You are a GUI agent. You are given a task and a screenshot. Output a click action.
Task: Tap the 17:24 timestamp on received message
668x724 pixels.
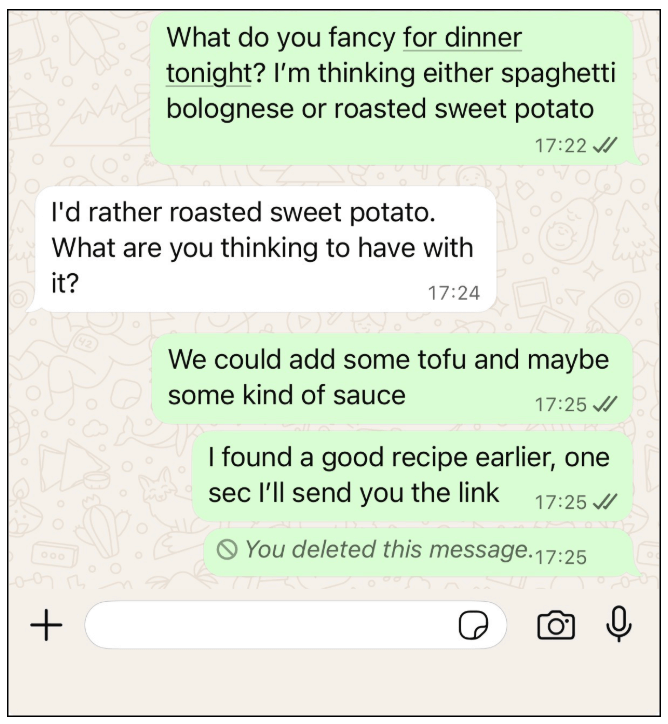454,293
